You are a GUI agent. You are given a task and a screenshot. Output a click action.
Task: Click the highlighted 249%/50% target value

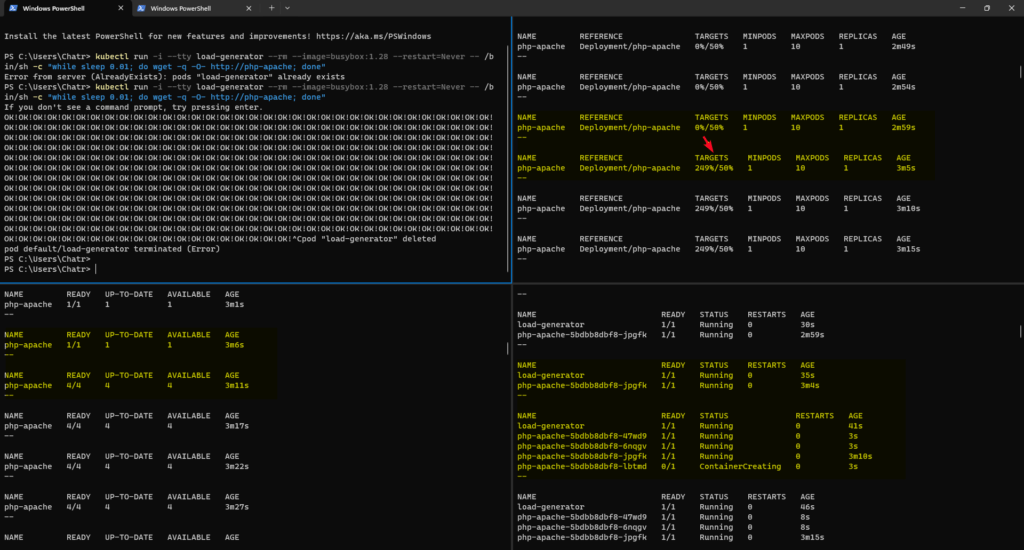click(x=713, y=168)
